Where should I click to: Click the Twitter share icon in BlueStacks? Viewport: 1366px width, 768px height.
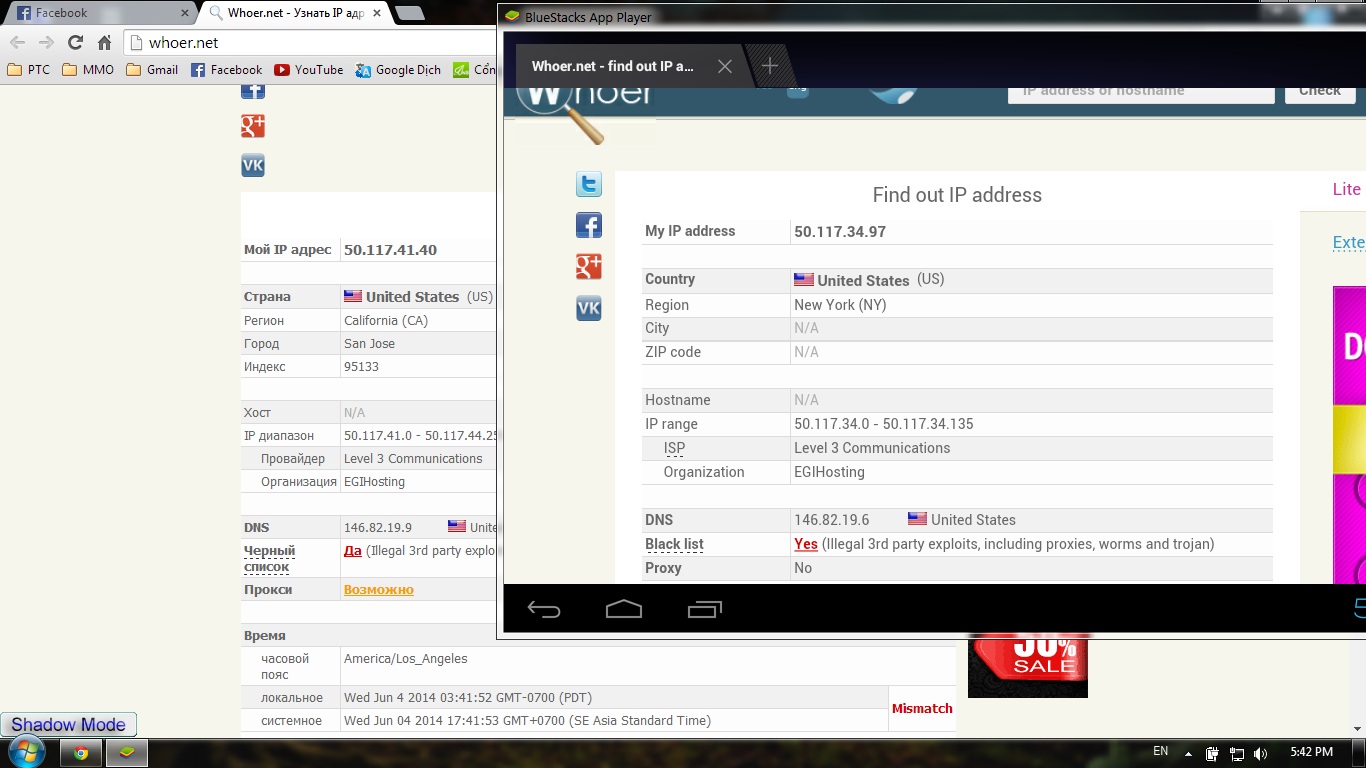coord(589,184)
